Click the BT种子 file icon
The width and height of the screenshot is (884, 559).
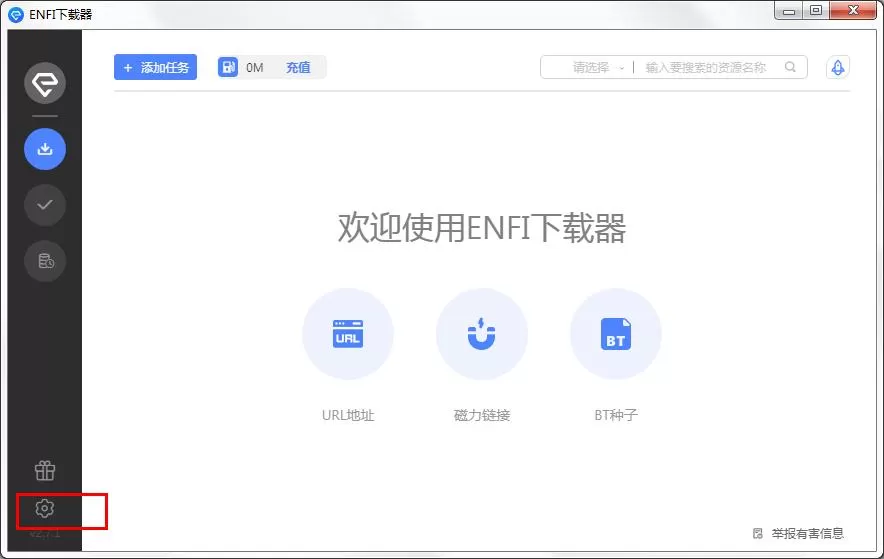click(x=616, y=334)
